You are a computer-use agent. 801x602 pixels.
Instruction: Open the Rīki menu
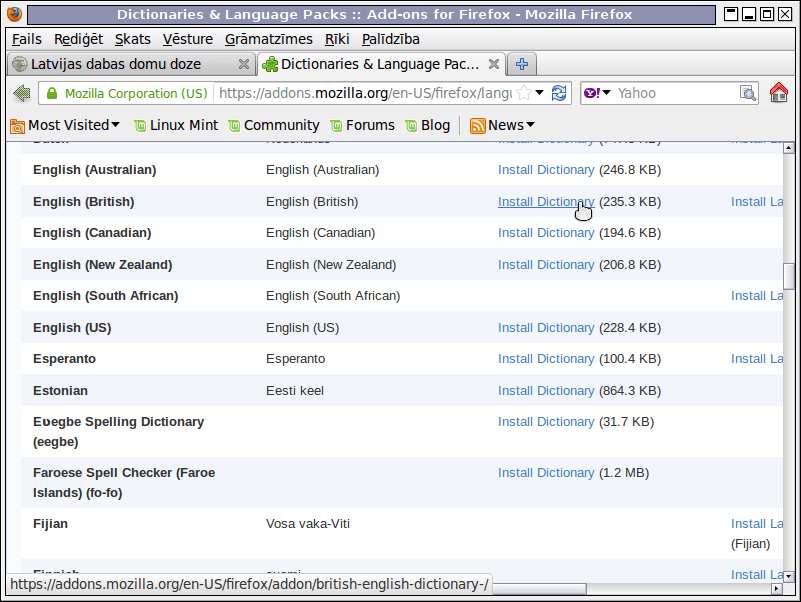coord(337,39)
